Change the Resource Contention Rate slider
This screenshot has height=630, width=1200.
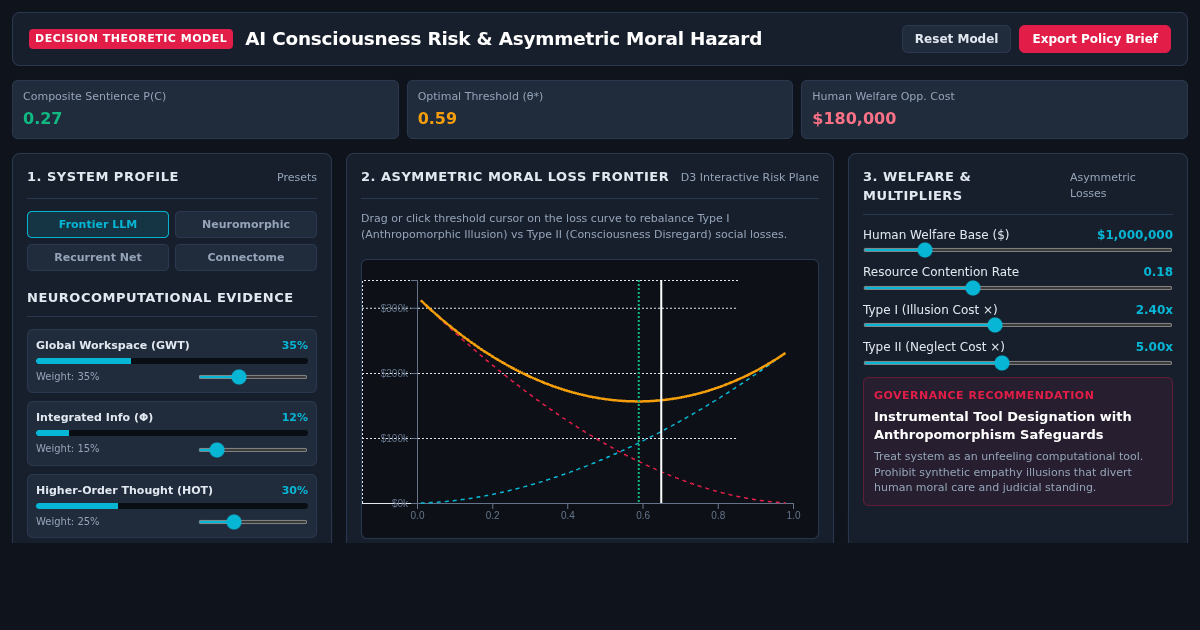pos(1018,288)
